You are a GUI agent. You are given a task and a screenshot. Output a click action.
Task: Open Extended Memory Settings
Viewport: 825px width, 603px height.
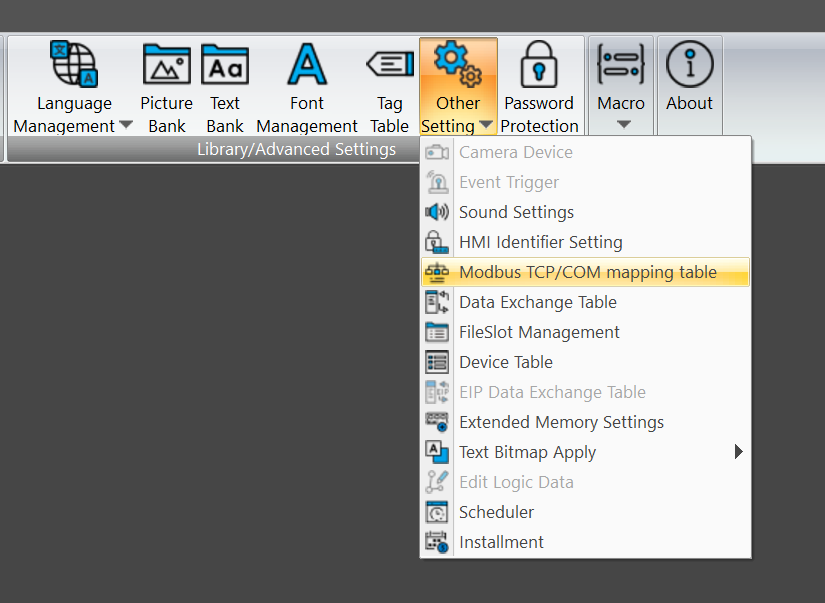tap(561, 422)
